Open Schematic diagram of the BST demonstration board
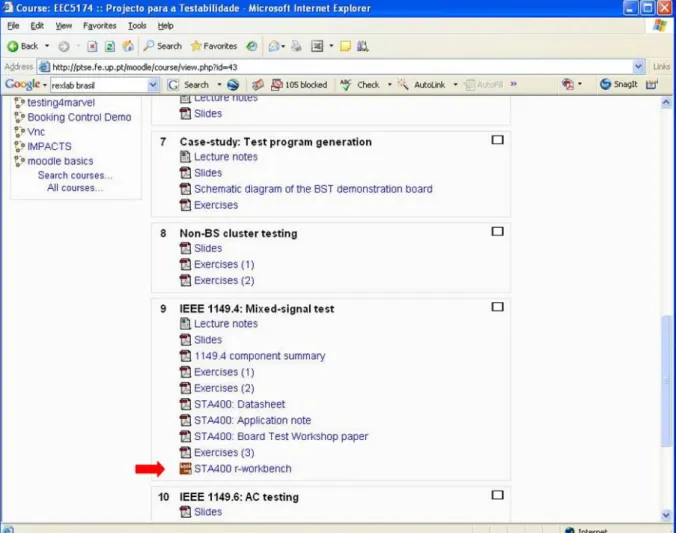The height and width of the screenshot is (533, 676). tap(313, 189)
